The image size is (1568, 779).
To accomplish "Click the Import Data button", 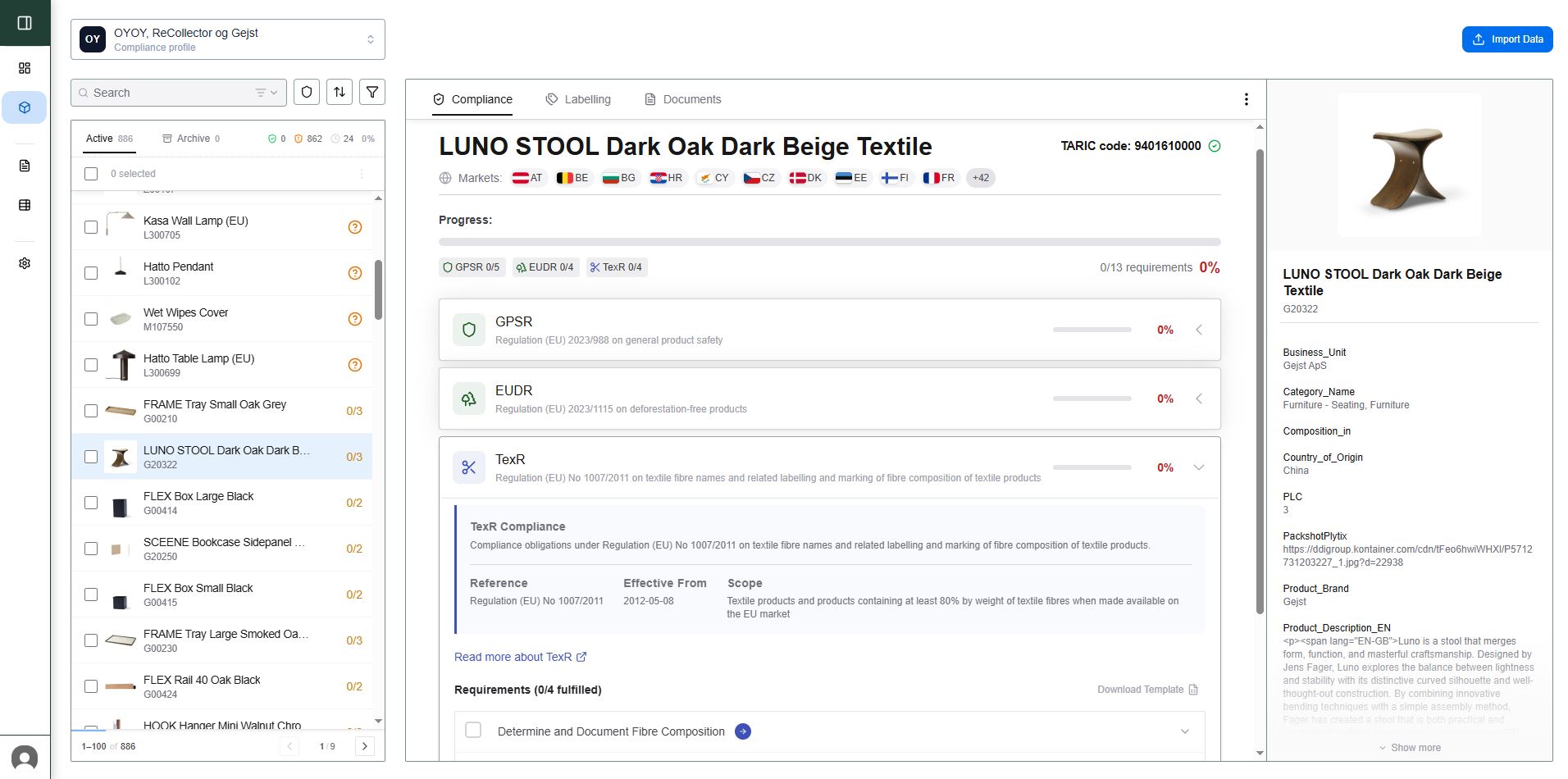I will click(1506, 39).
